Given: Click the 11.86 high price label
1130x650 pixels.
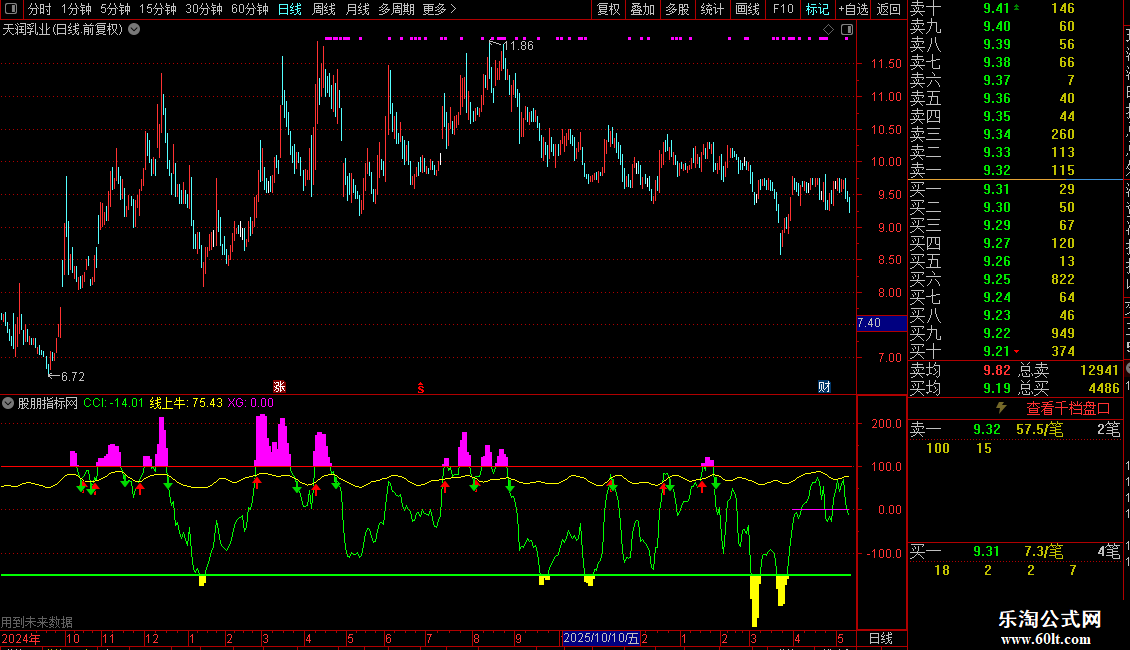Looking at the screenshot, I should 519,46.
